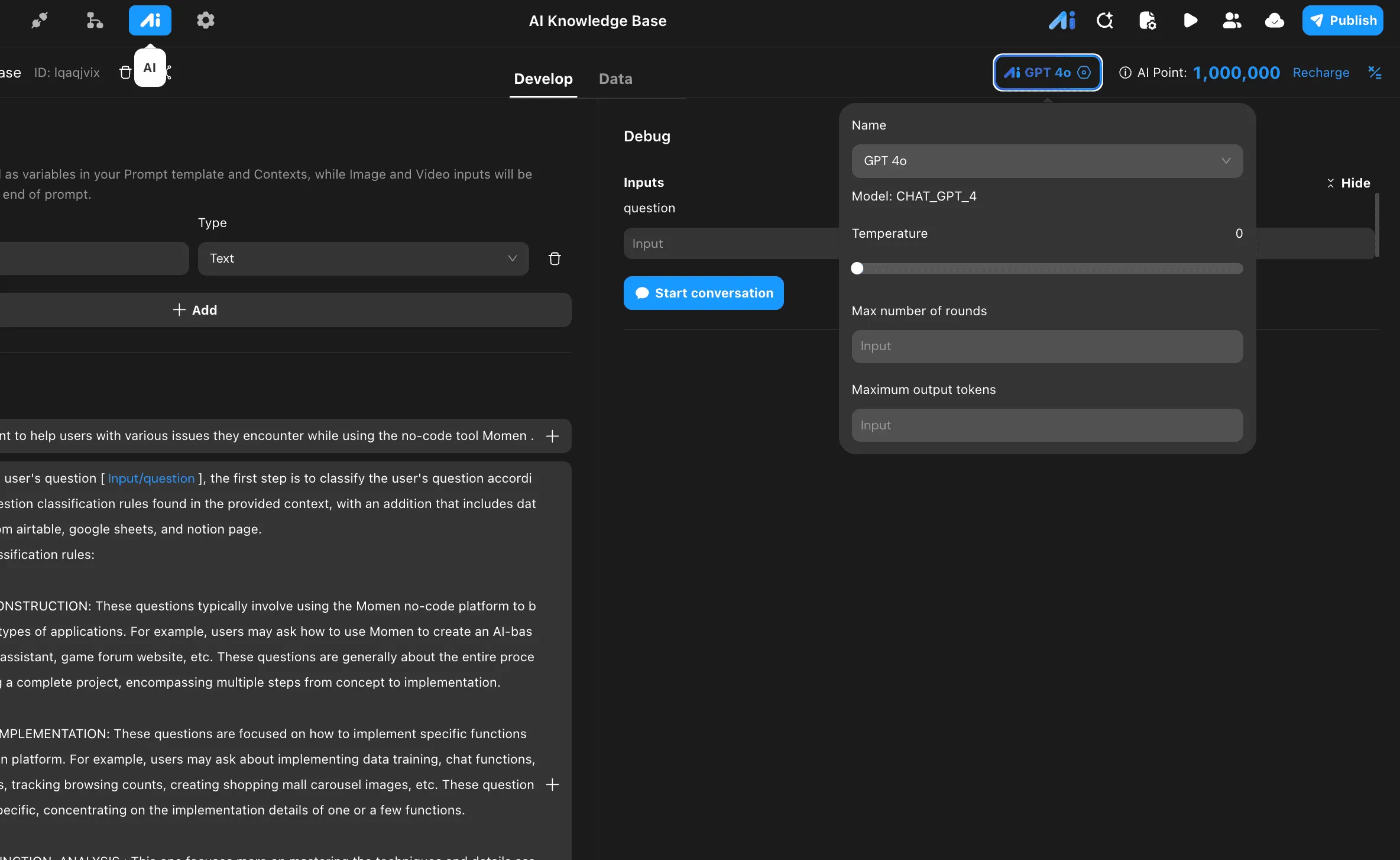Click the 1,000,000 AI Point value

click(x=1236, y=72)
